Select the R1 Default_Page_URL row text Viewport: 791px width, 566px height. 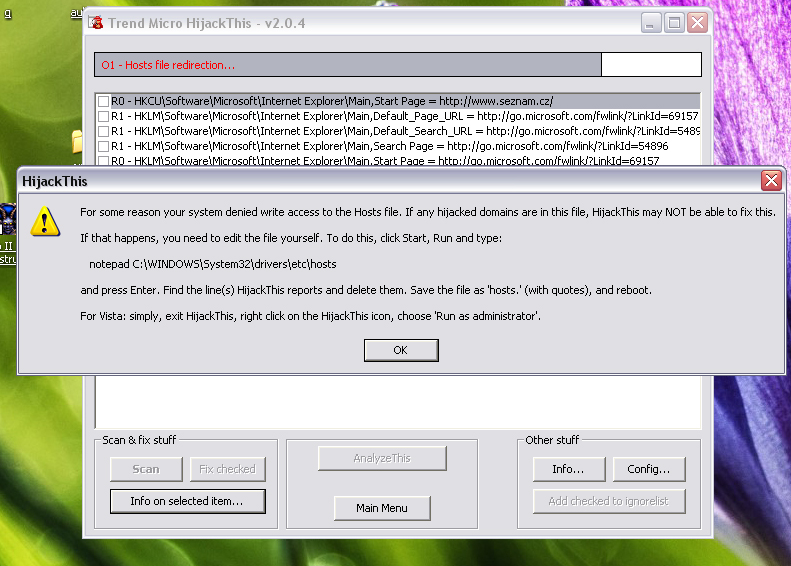click(405, 117)
